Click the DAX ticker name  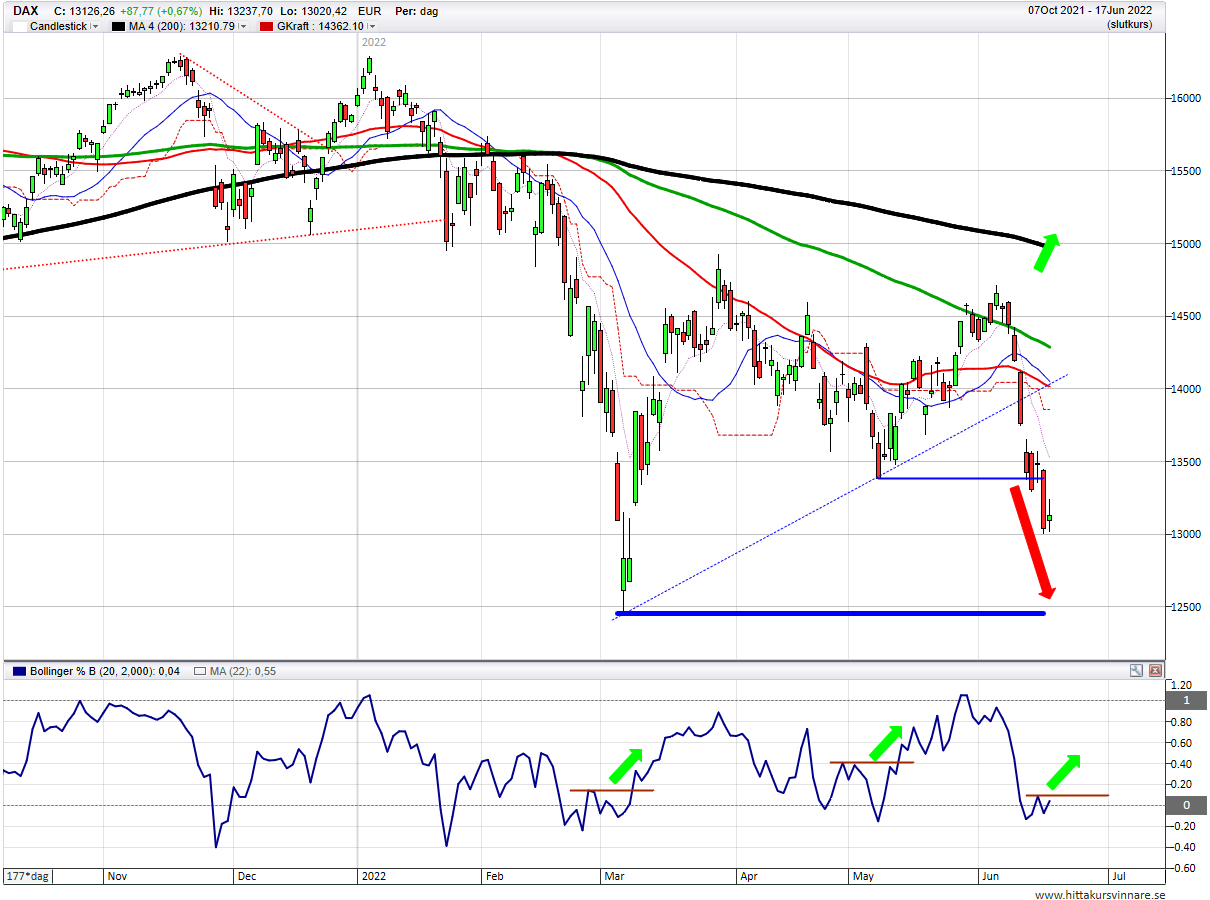click(26, 11)
